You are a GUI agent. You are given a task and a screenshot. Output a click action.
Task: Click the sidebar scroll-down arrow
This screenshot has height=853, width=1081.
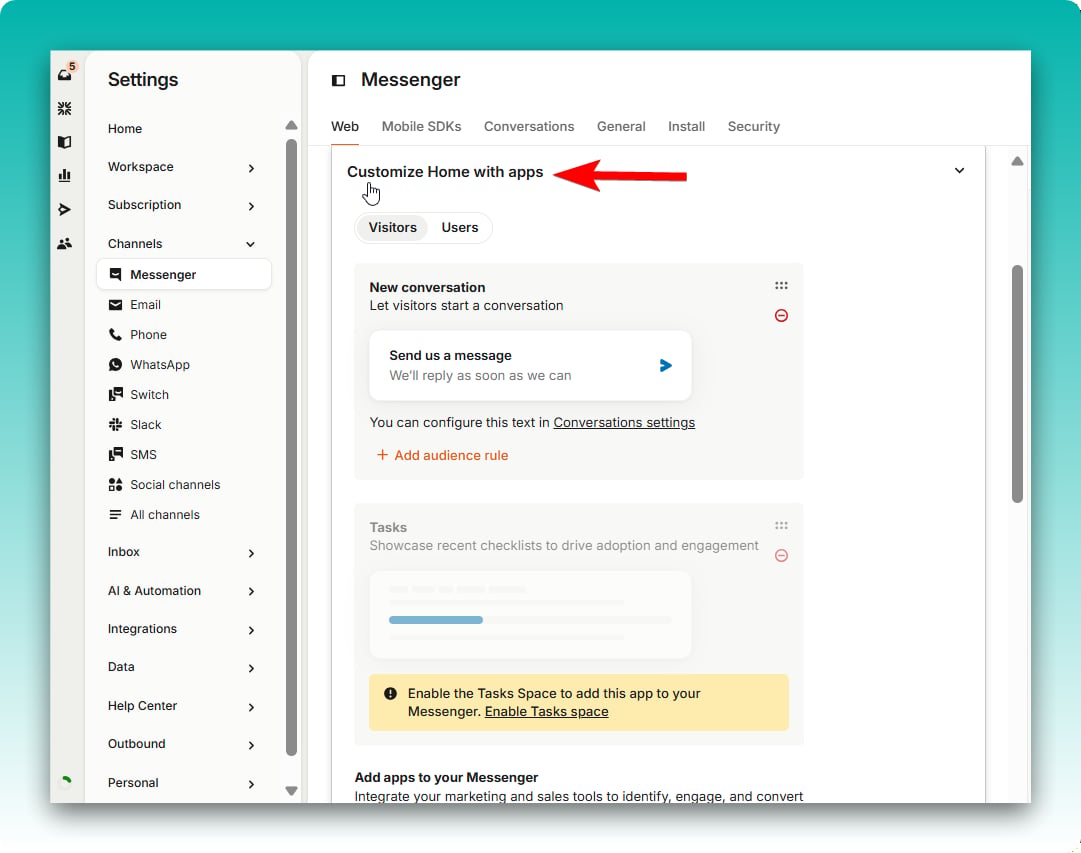tap(291, 790)
